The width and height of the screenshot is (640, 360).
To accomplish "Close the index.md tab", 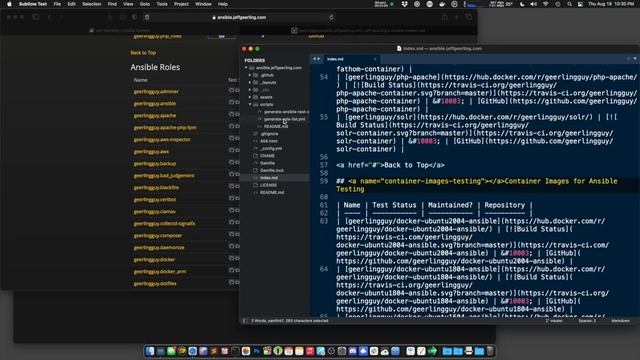I will pyautogui.click(x=375, y=59).
